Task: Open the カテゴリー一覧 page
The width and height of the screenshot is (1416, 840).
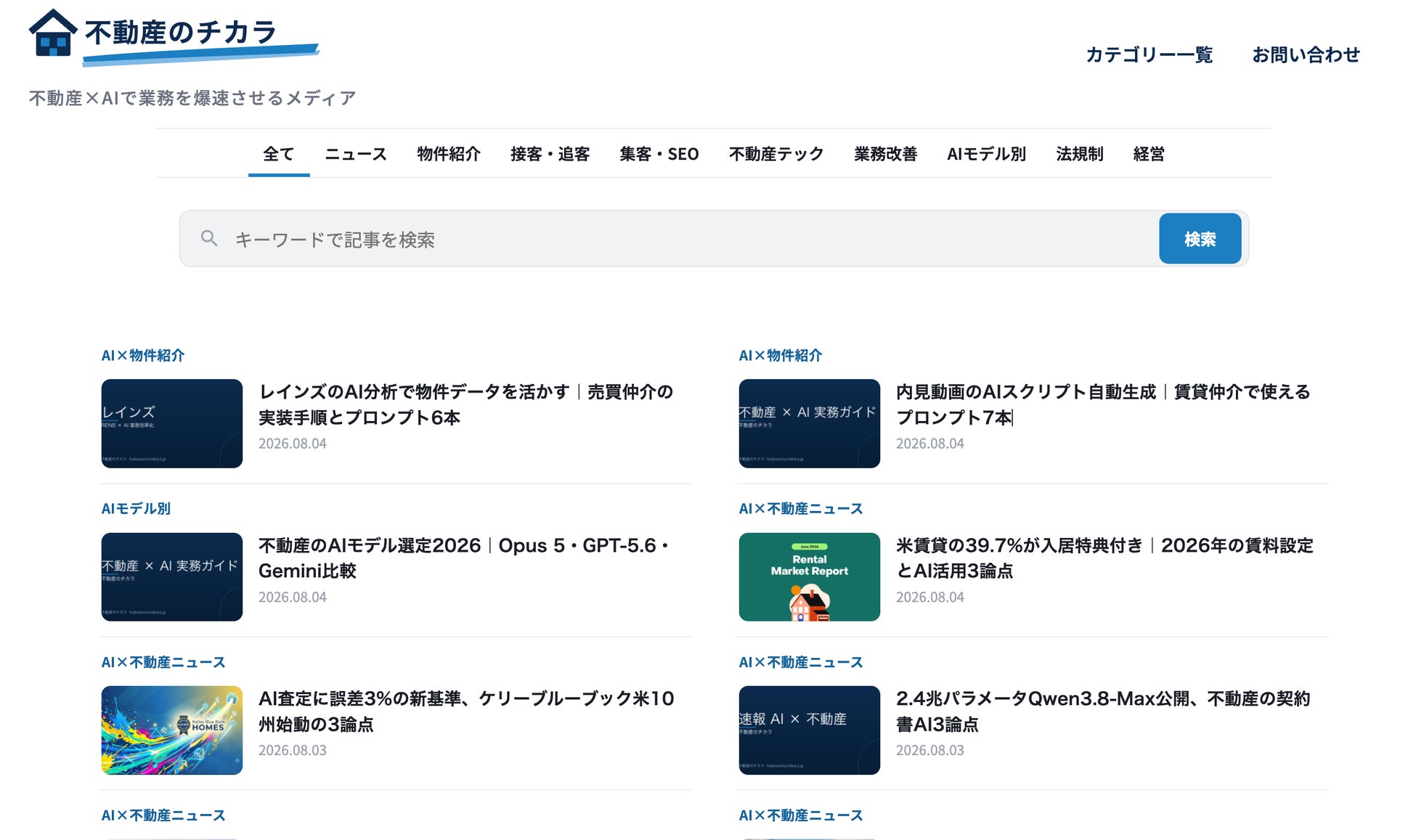Action: click(x=1149, y=54)
